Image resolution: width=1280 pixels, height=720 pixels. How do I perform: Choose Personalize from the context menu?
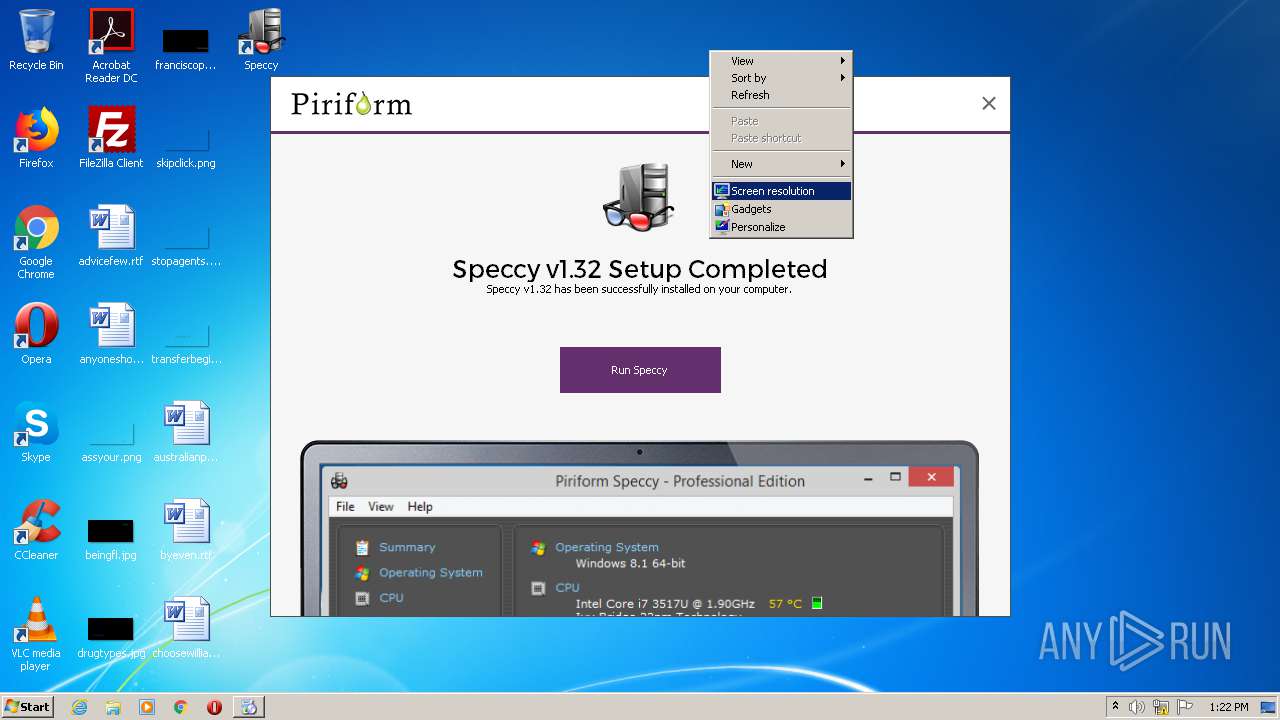click(781, 227)
